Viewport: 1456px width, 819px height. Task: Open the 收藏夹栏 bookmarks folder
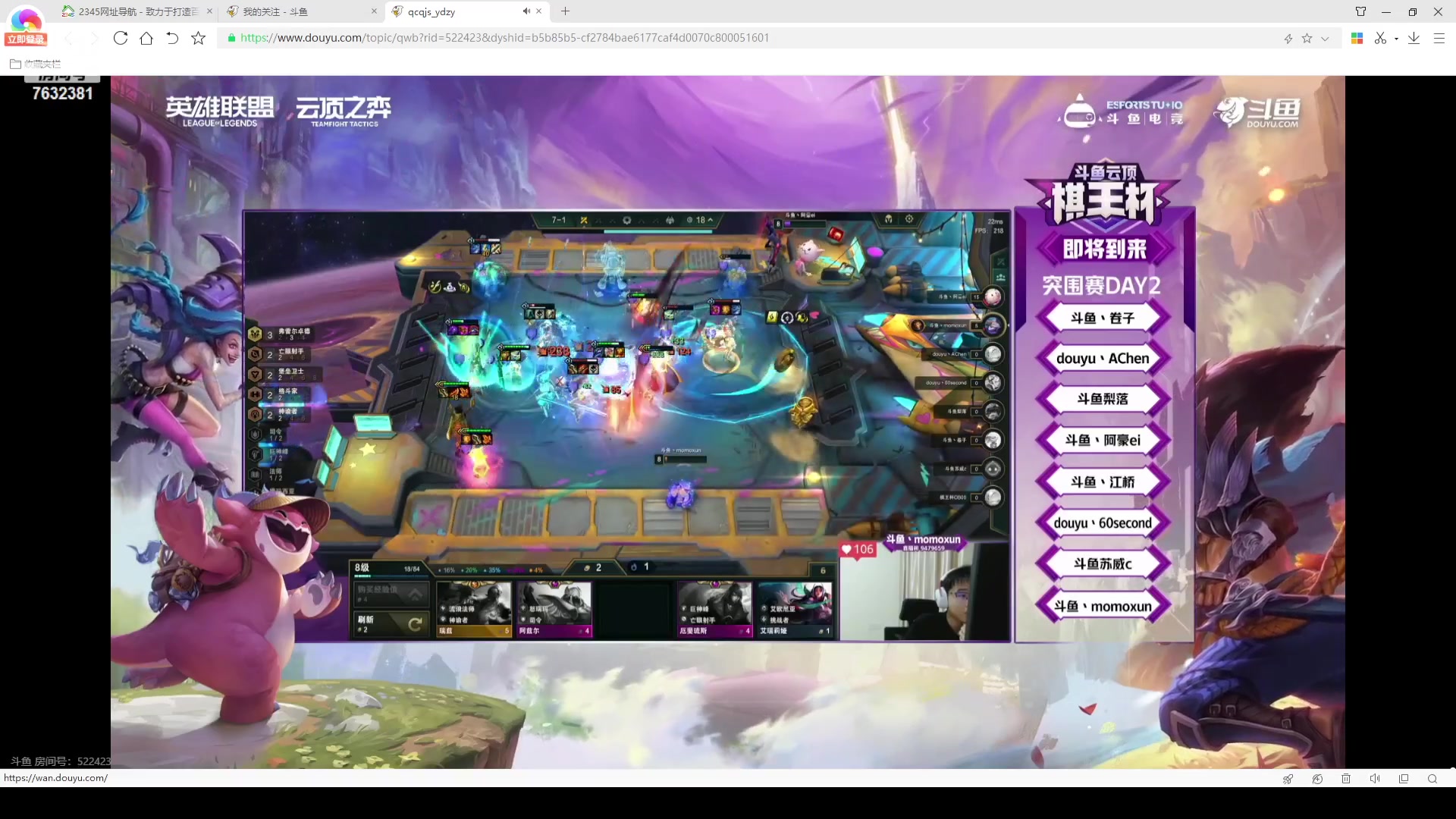point(35,64)
